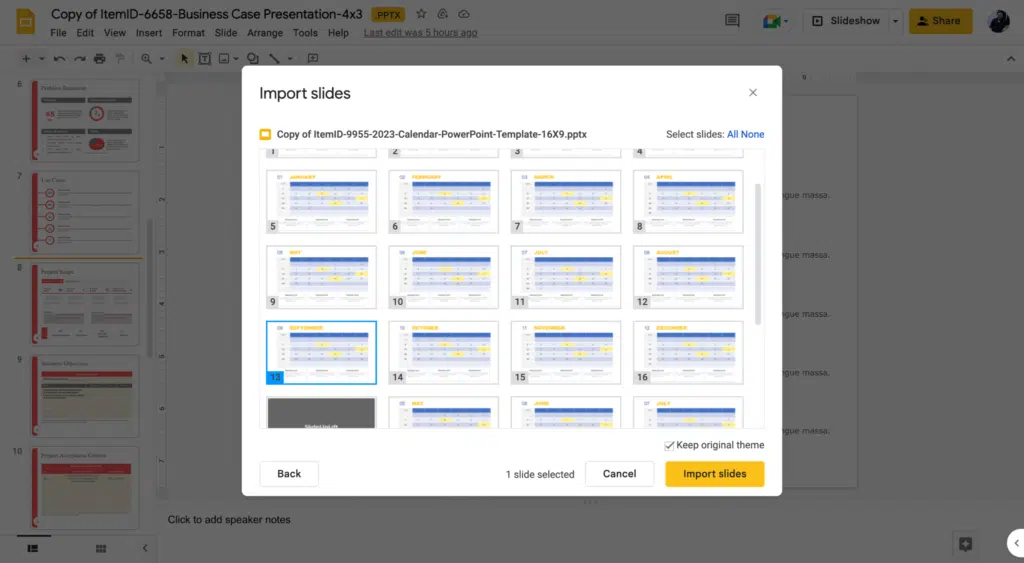
Task: Click the print icon in toolbar
Action: coord(99,59)
